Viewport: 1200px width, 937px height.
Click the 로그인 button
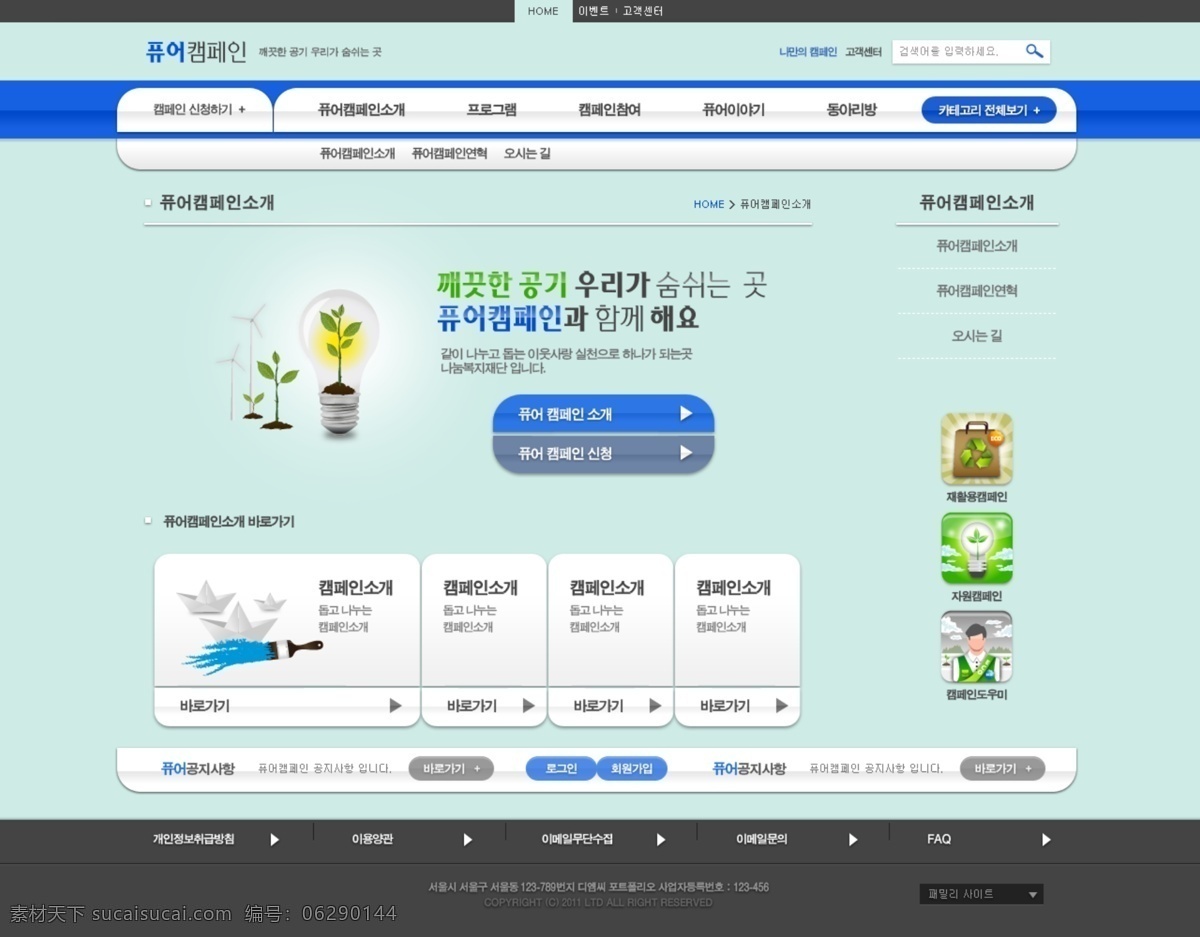pos(561,769)
